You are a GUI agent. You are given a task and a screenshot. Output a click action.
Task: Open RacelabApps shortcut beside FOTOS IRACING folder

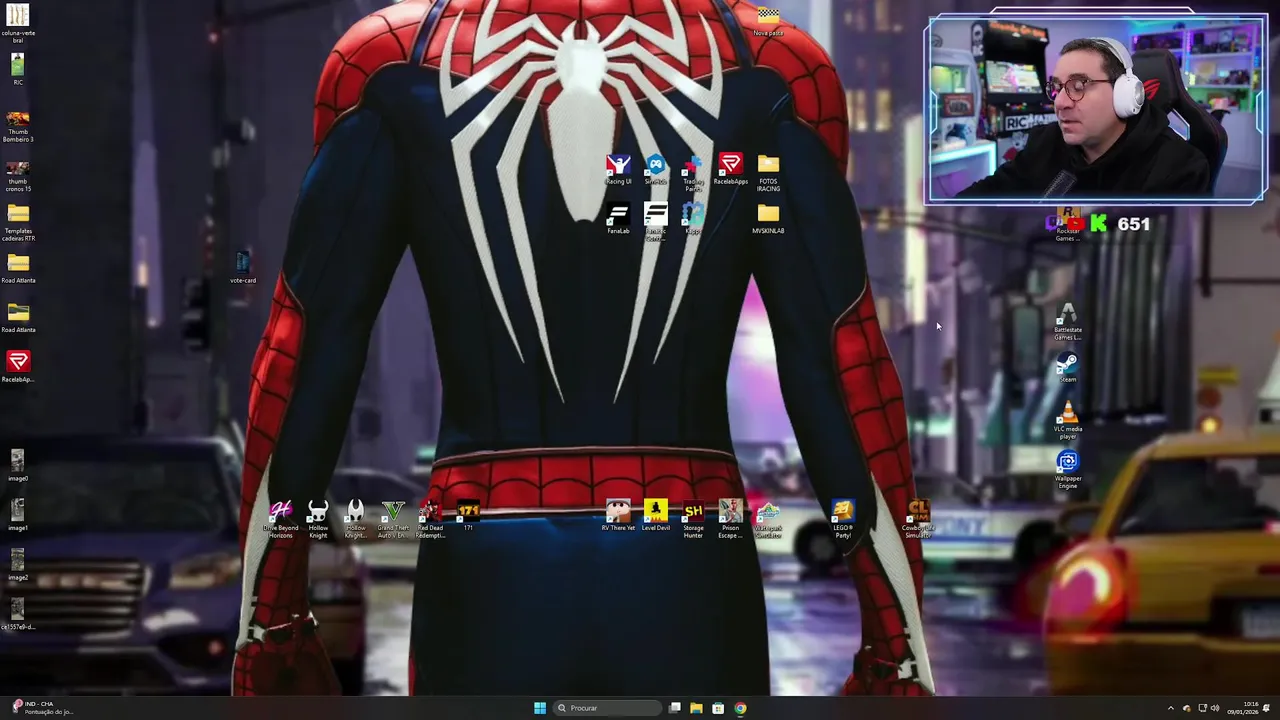point(730,169)
